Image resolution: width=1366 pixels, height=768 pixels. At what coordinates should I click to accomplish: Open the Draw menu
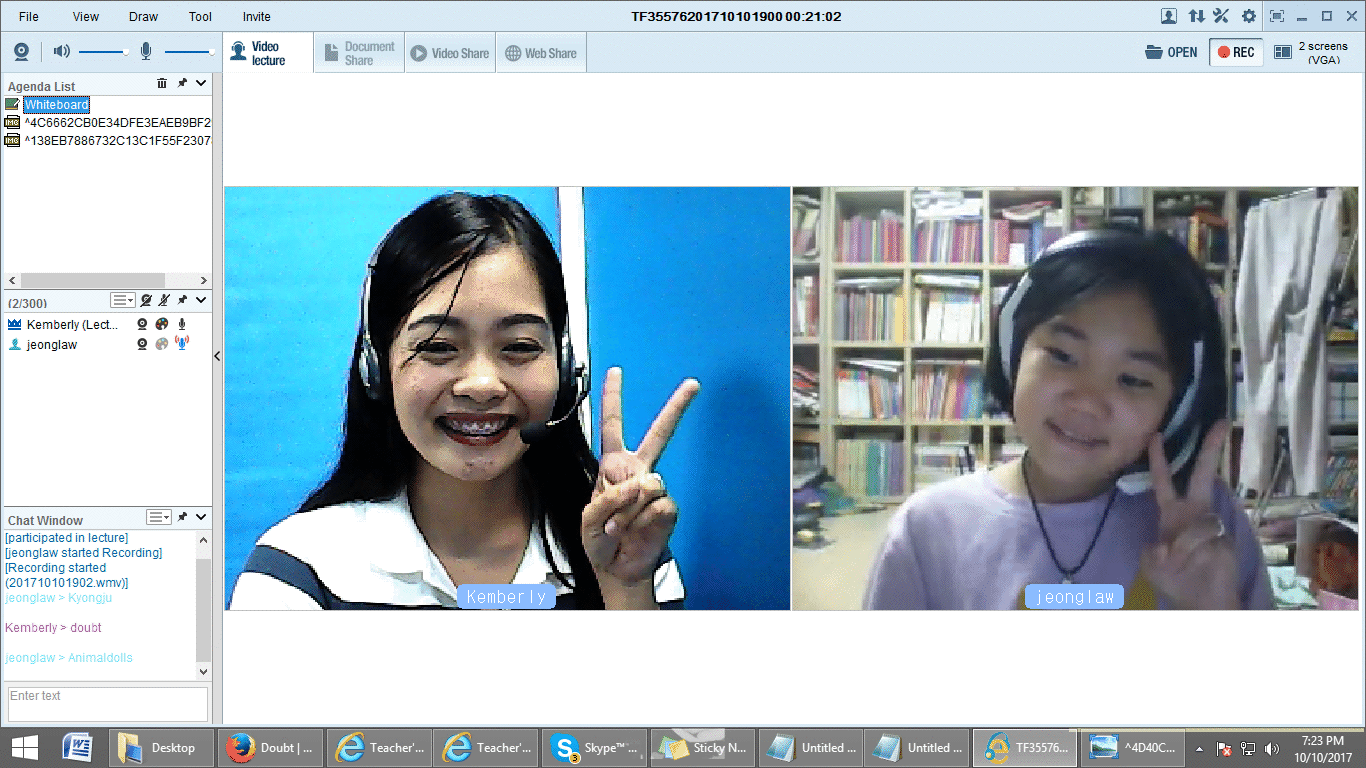143,16
